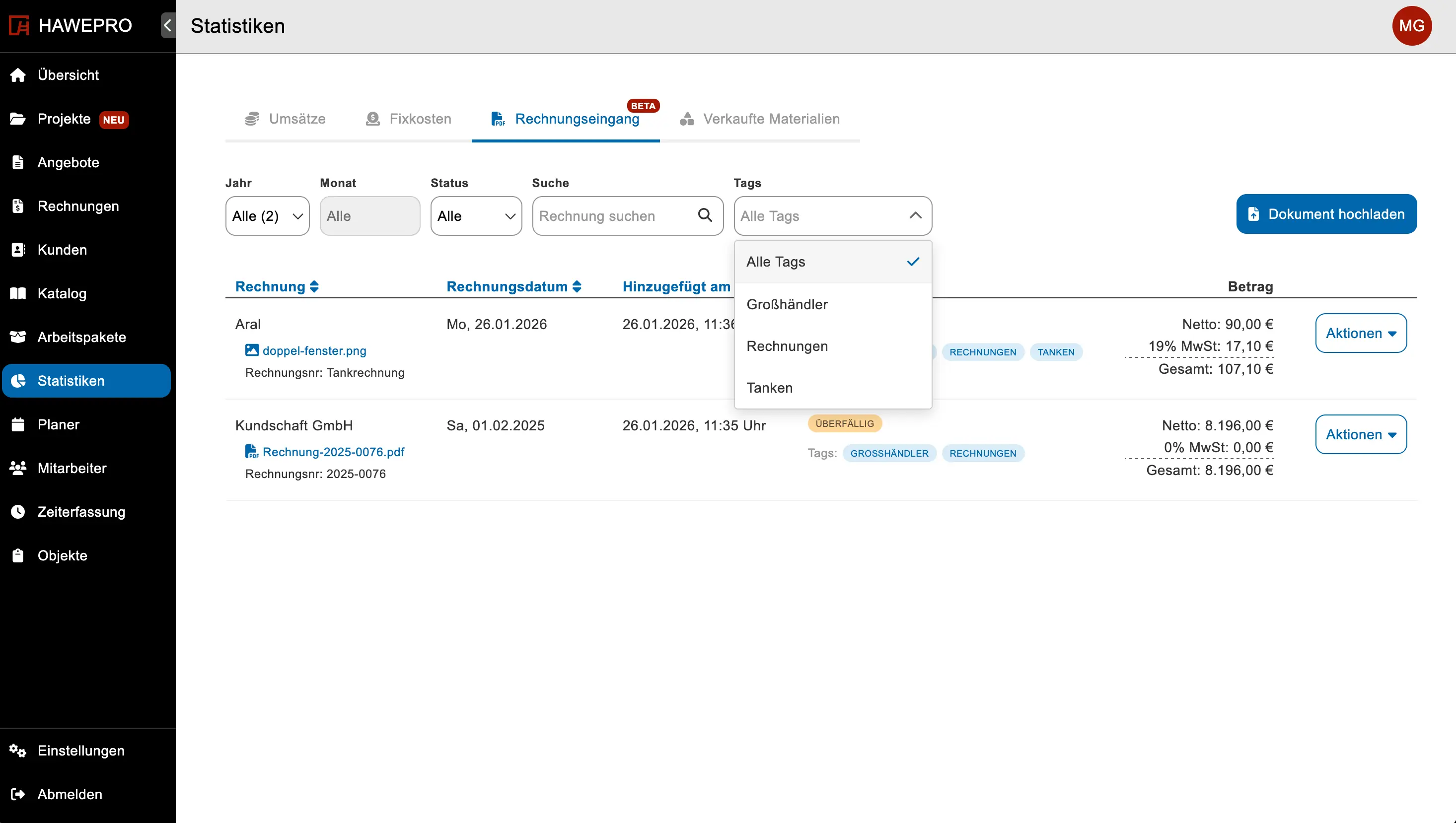Choose Tanken from the tags list

coord(769,388)
